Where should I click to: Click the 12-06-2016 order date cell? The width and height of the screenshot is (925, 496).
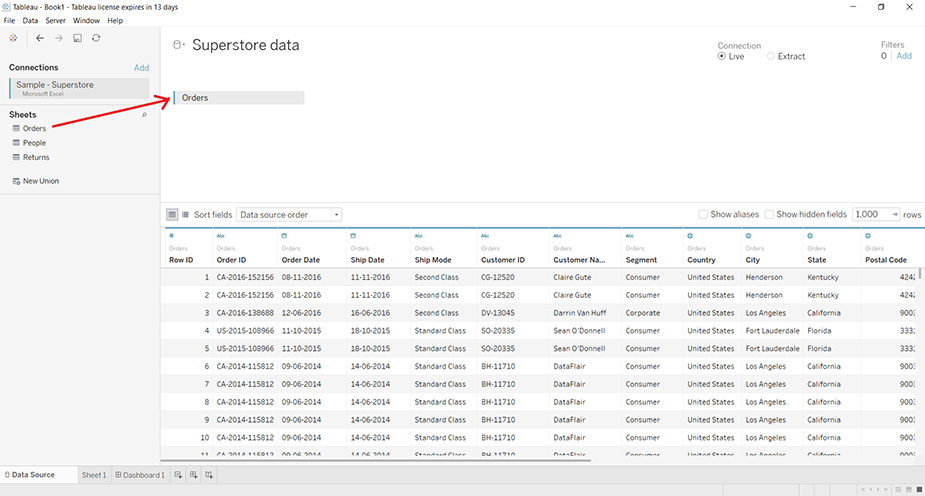(x=301, y=313)
